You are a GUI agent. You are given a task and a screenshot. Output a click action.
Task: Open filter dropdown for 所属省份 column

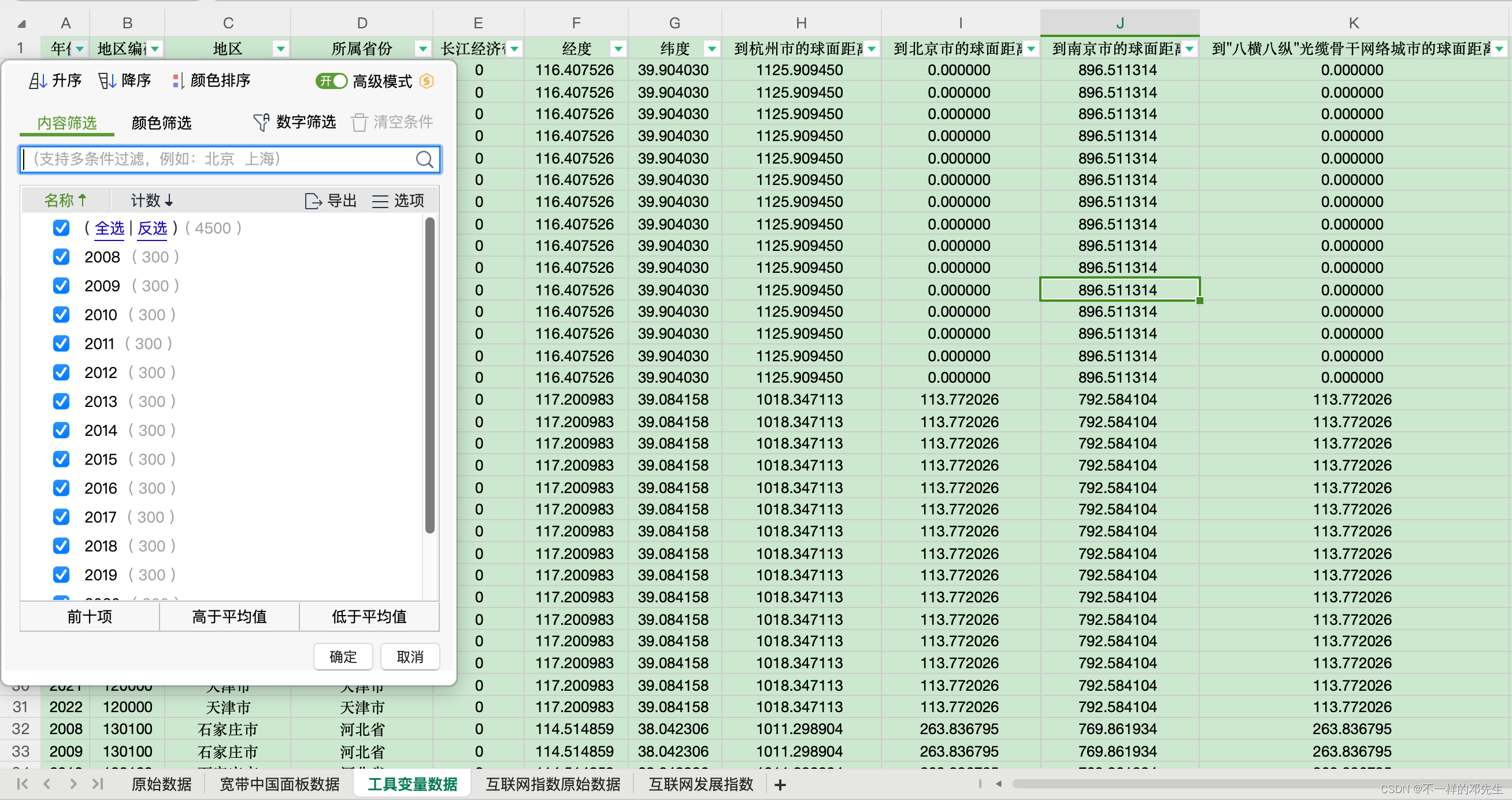point(422,49)
